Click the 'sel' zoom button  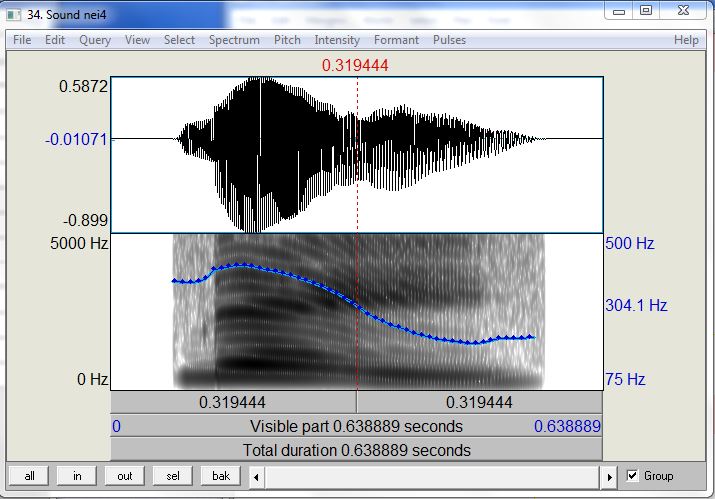click(x=173, y=476)
